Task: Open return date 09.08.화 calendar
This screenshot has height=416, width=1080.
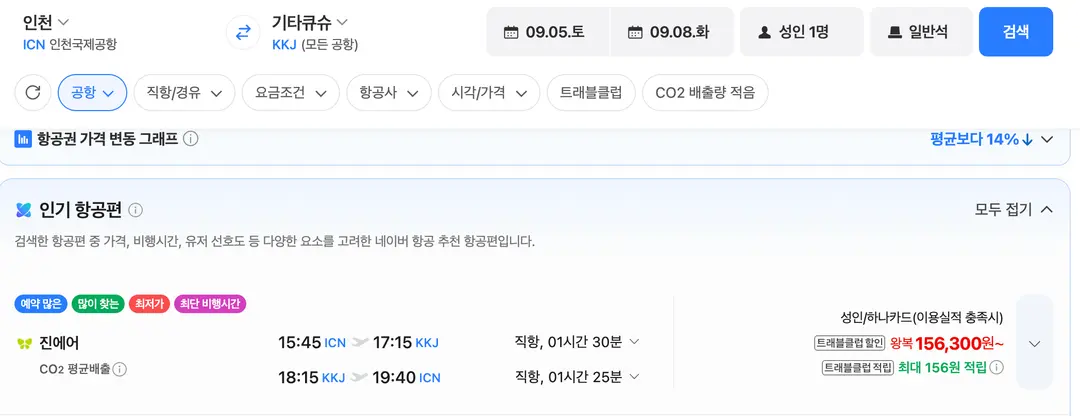Action: pos(672,32)
